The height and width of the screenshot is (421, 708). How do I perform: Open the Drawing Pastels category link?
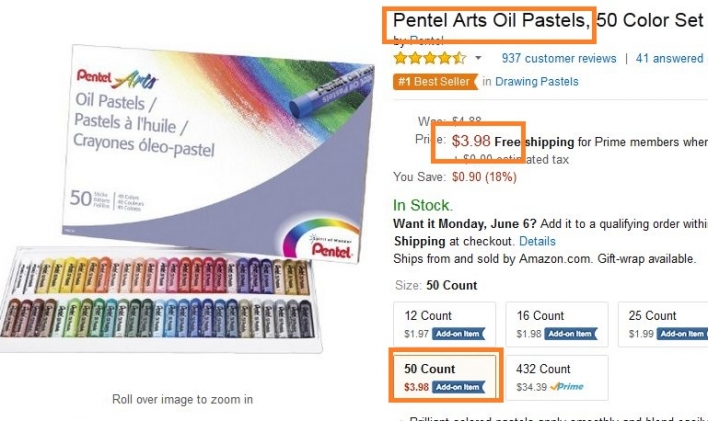pyautogui.click(x=536, y=82)
